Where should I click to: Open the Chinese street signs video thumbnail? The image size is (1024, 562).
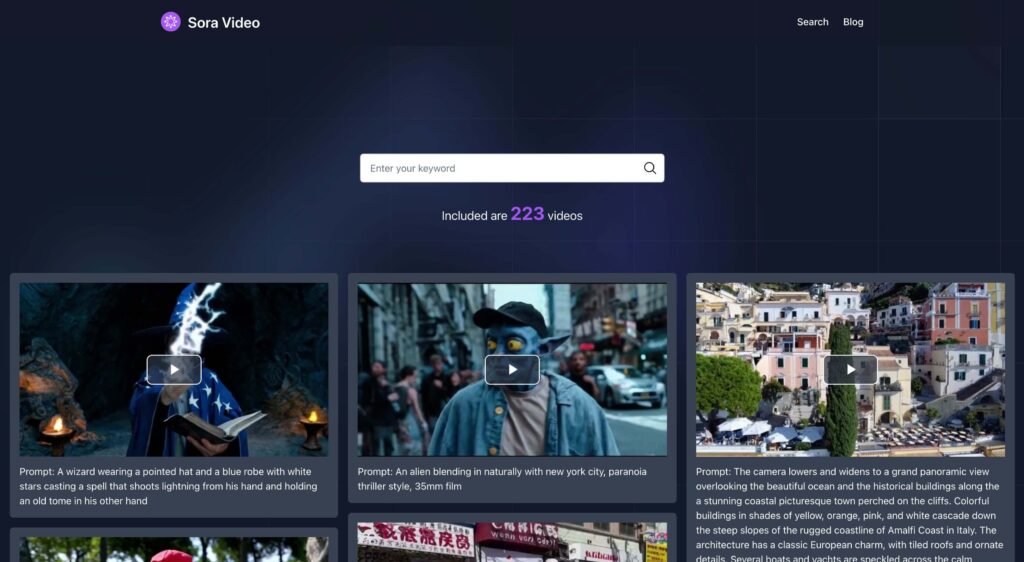512,541
